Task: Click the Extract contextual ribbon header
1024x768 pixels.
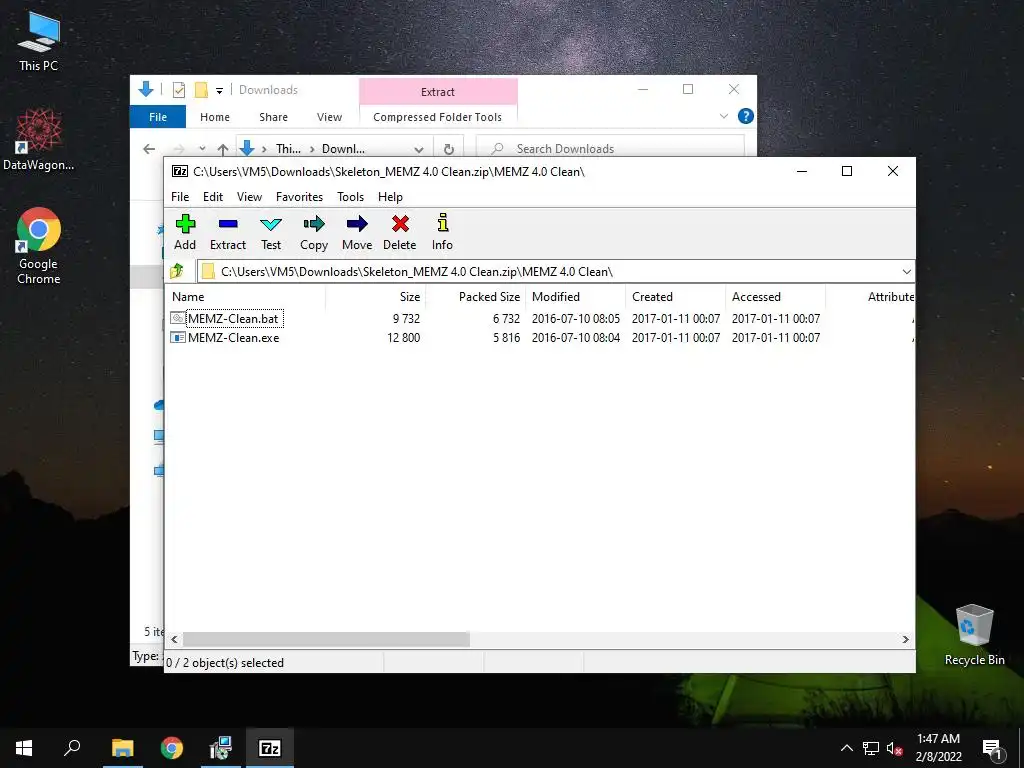Action: click(x=438, y=91)
